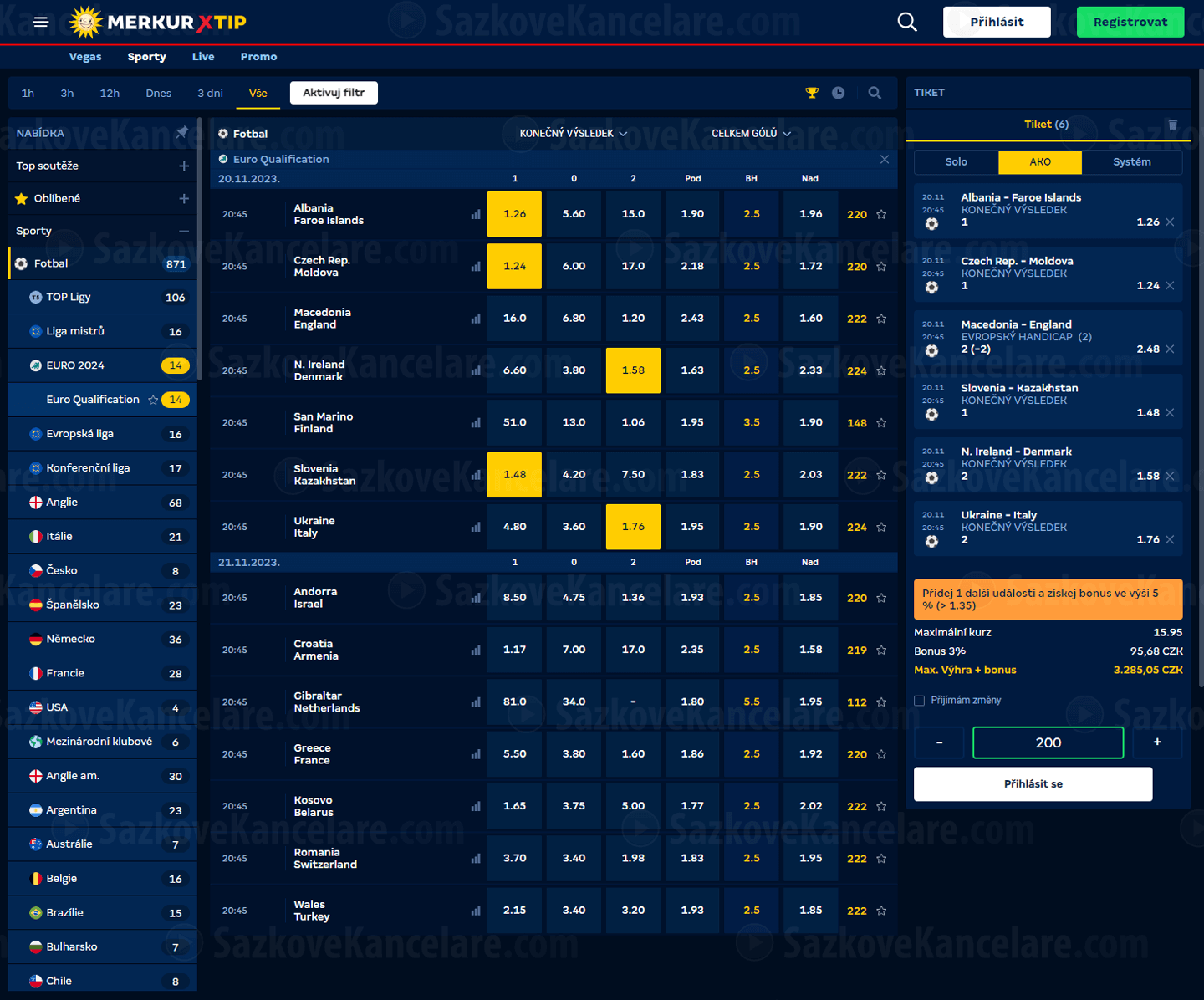Collapse the Sporty section

click(184, 231)
